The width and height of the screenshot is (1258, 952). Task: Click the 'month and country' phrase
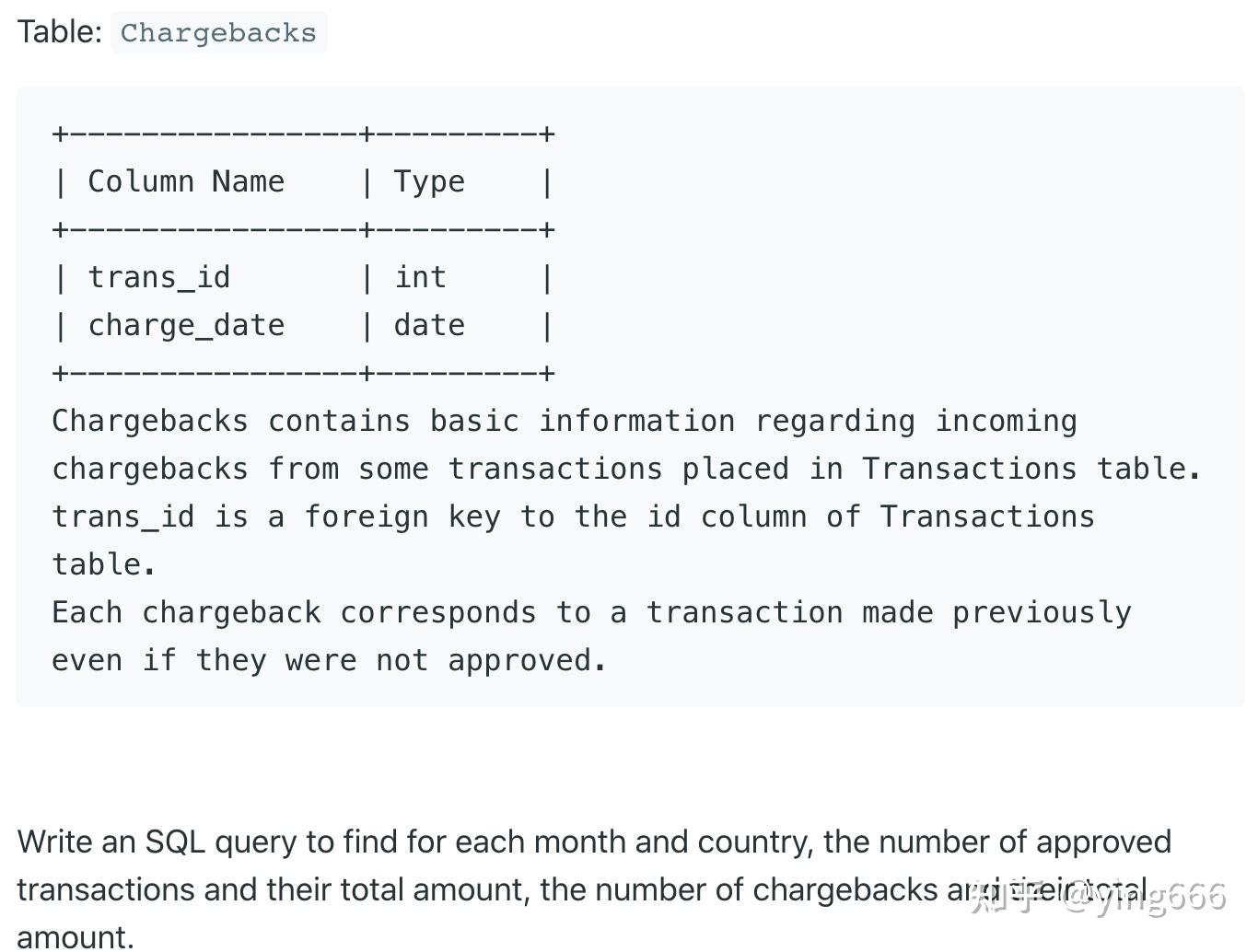point(673,842)
